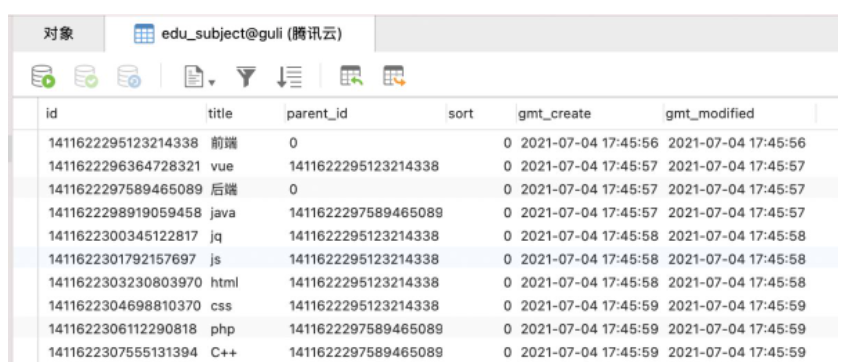Select the title cell php
Screen dimensions: 846x362
tap(223, 329)
